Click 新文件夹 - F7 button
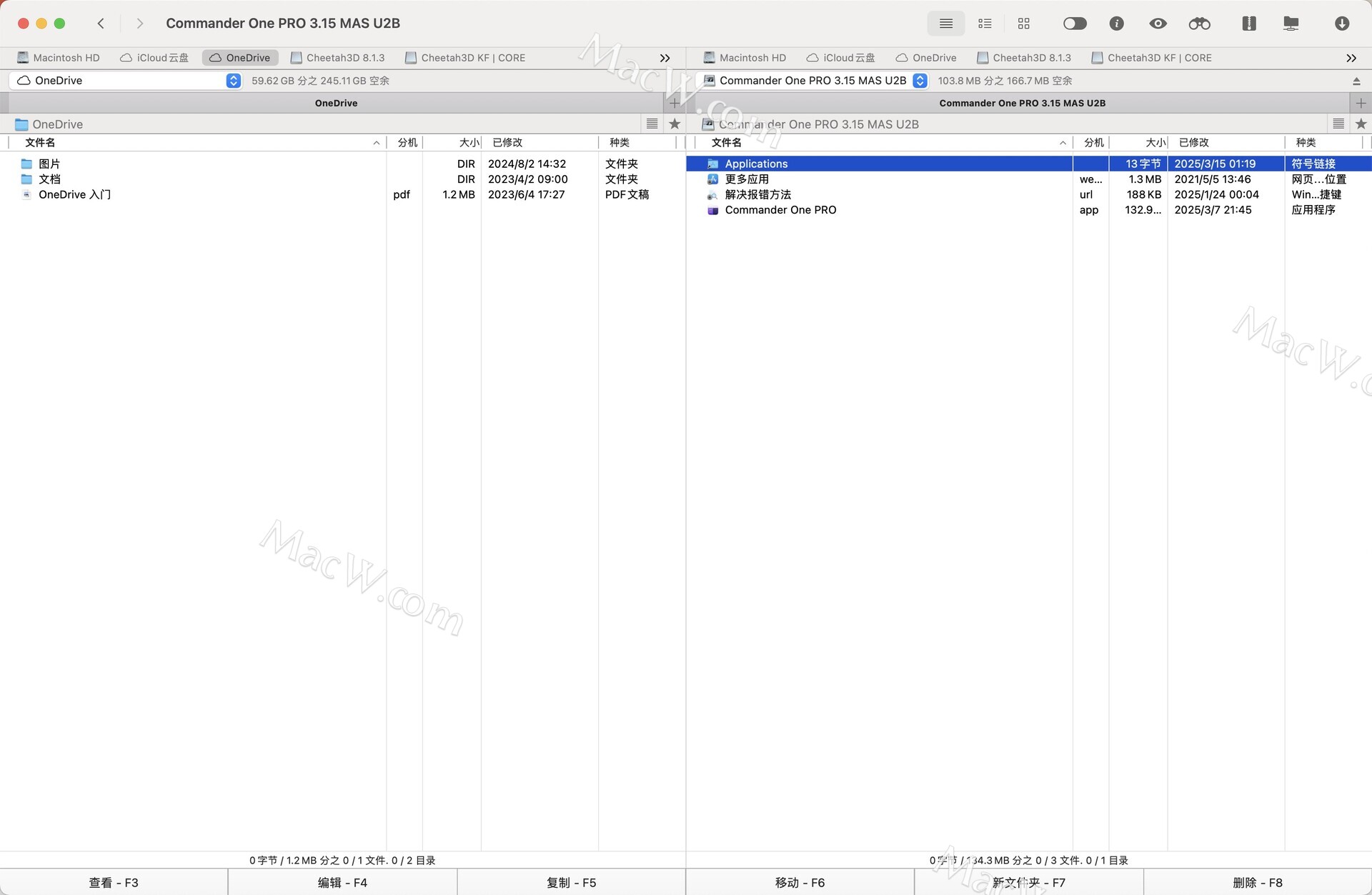 pyautogui.click(x=1028, y=882)
